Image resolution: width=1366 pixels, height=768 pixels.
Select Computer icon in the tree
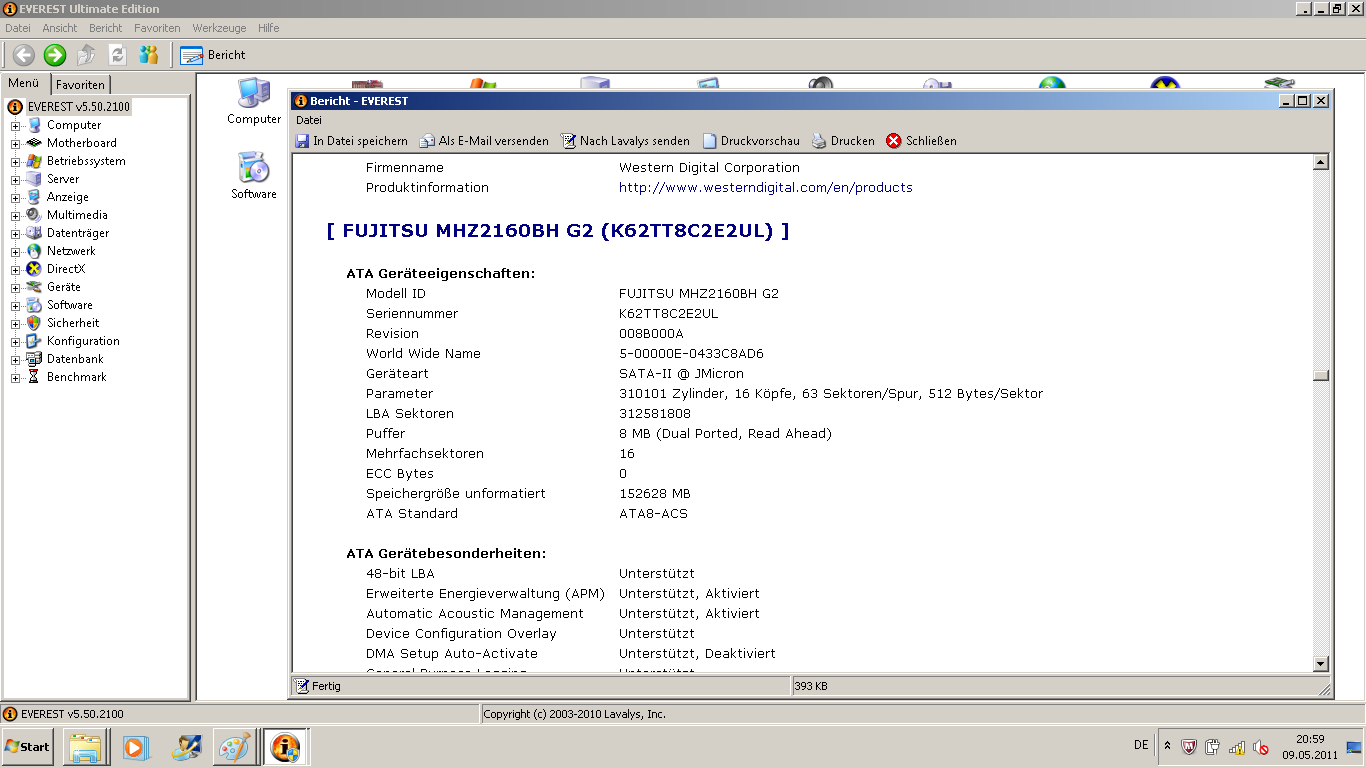pos(35,125)
